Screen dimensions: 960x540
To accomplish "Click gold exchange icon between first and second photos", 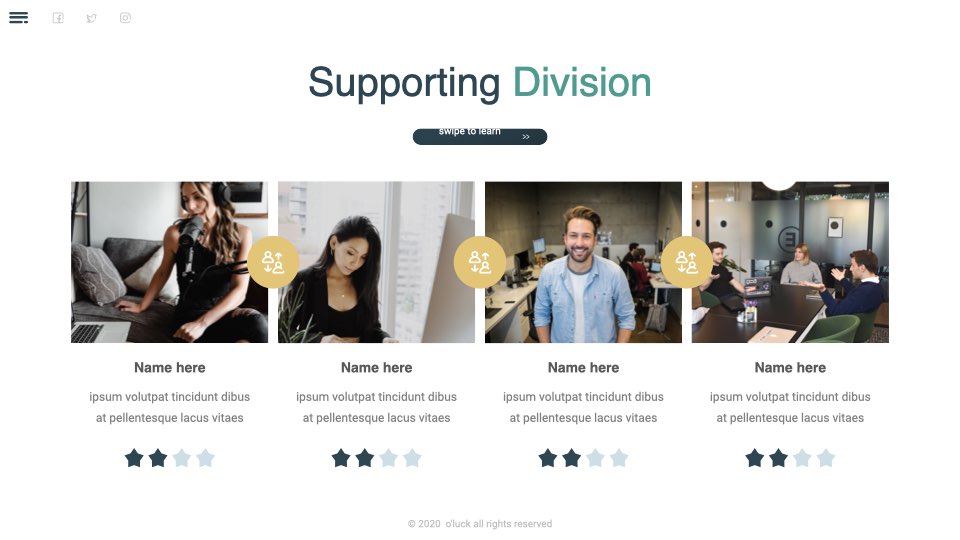I will 273,262.
